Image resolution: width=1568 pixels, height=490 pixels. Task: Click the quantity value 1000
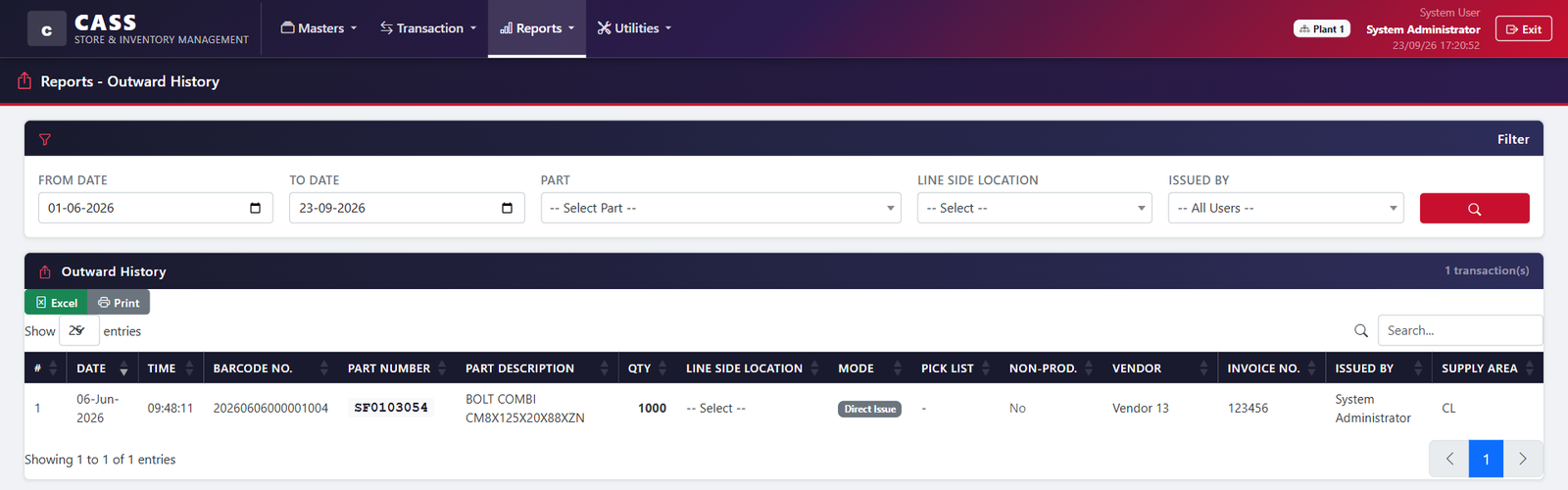click(x=652, y=408)
